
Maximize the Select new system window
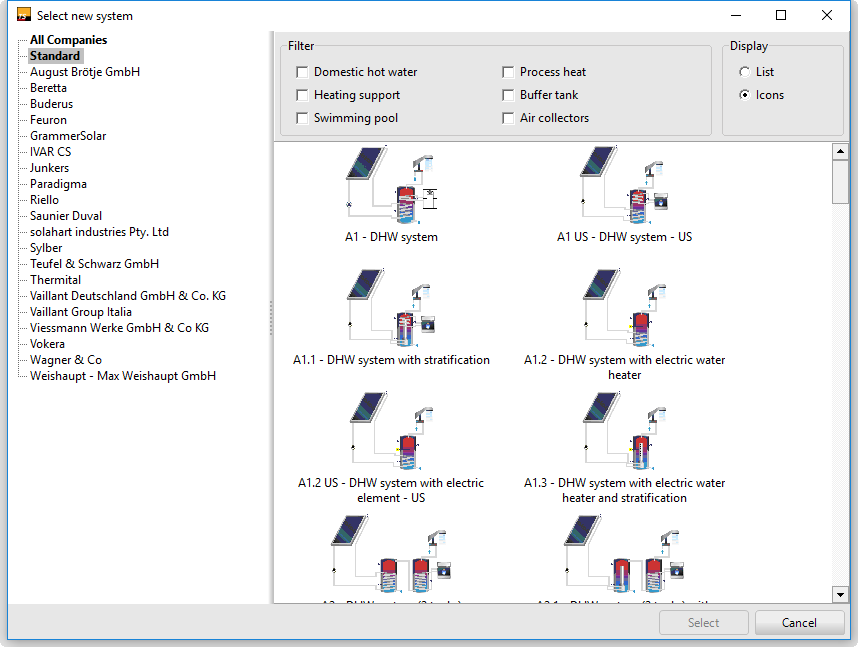point(781,15)
